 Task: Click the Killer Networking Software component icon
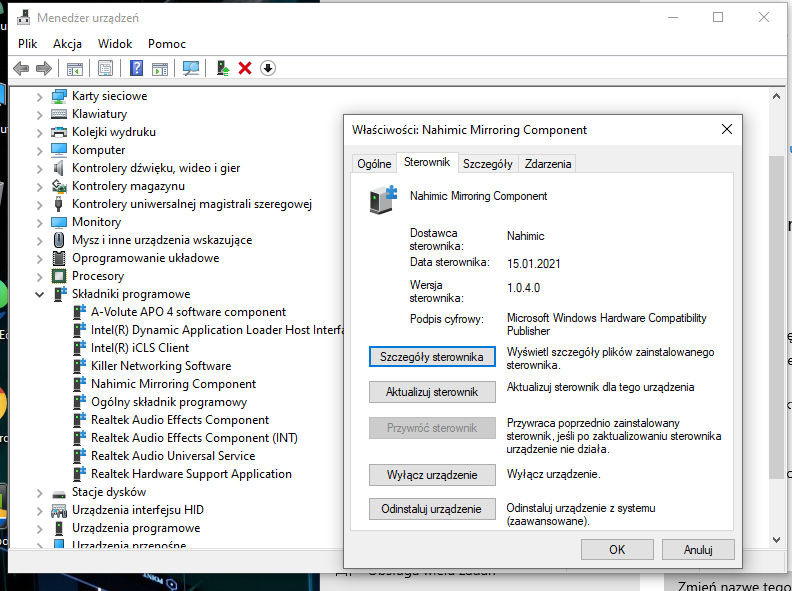point(79,366)
